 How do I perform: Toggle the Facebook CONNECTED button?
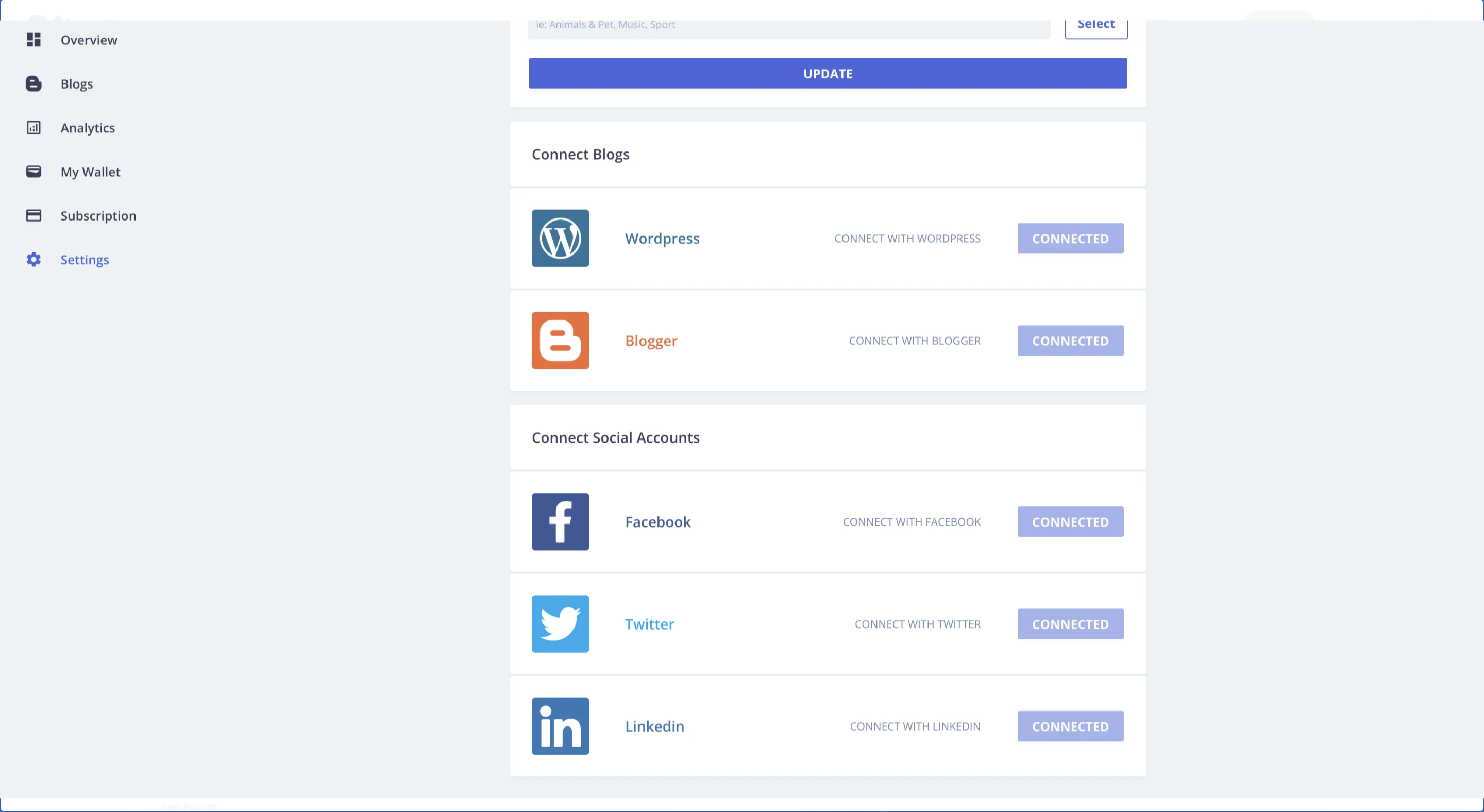tap(1070, 521)
